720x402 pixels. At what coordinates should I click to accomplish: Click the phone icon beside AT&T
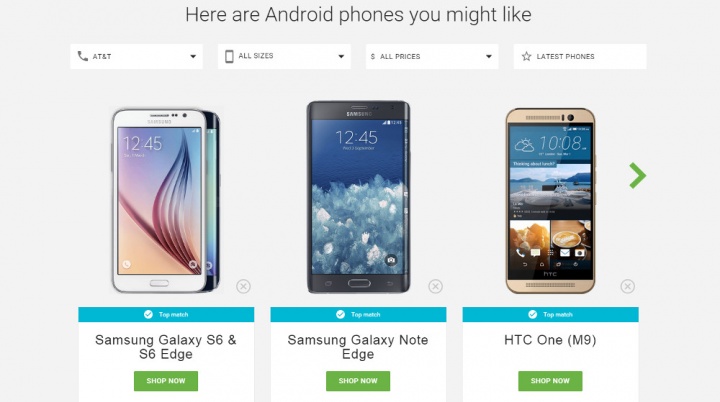[x=83, y=56]
